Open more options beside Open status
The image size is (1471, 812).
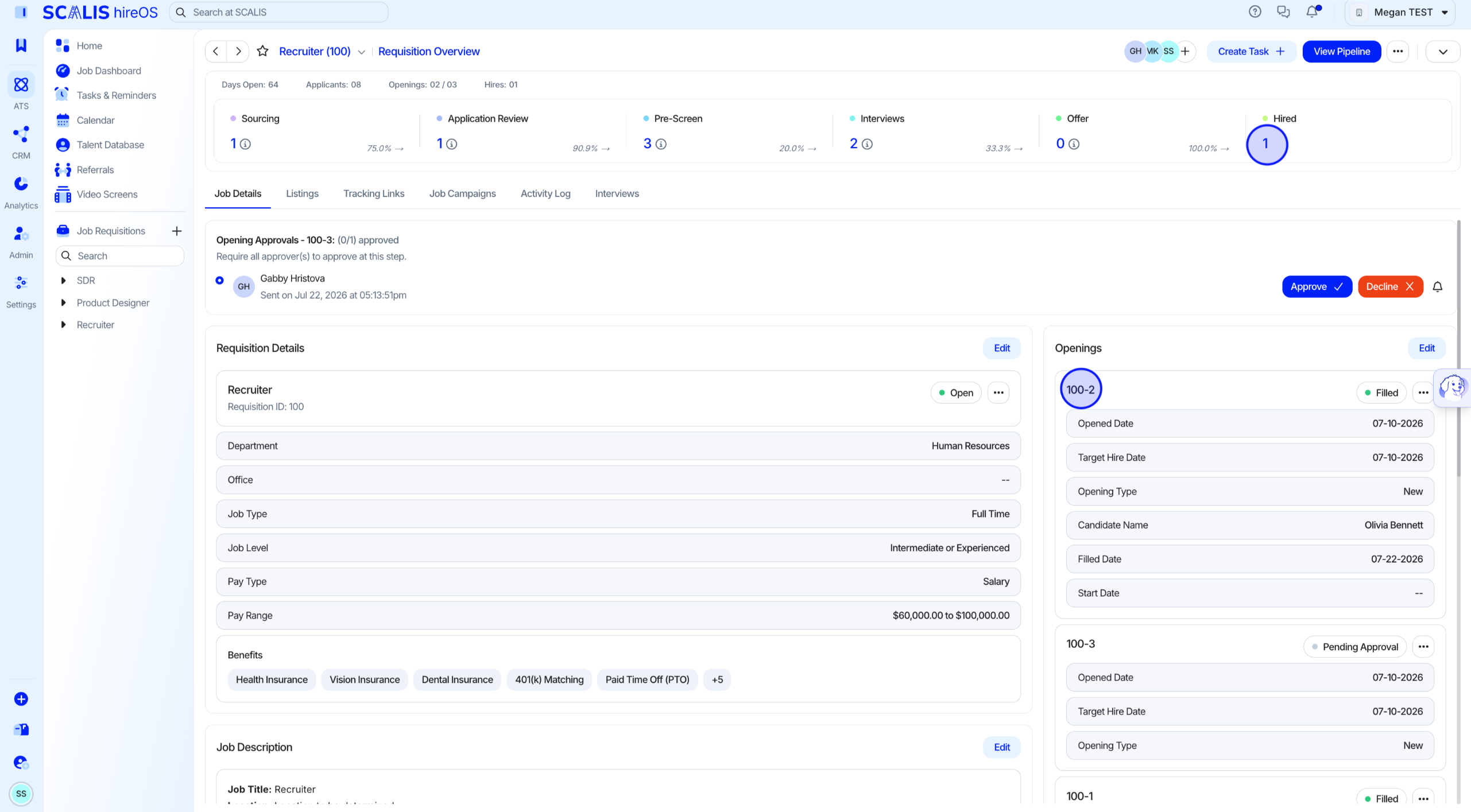pos(998,393)
